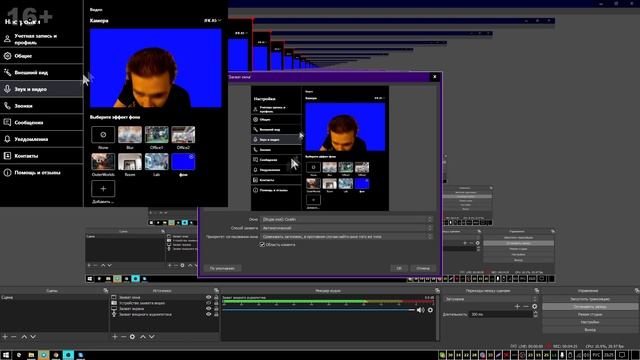Image resolution: width=640 pixels, height=360 pixels.
Task: Select Office1 background effect in Skype window
Action: coord(157,135)
